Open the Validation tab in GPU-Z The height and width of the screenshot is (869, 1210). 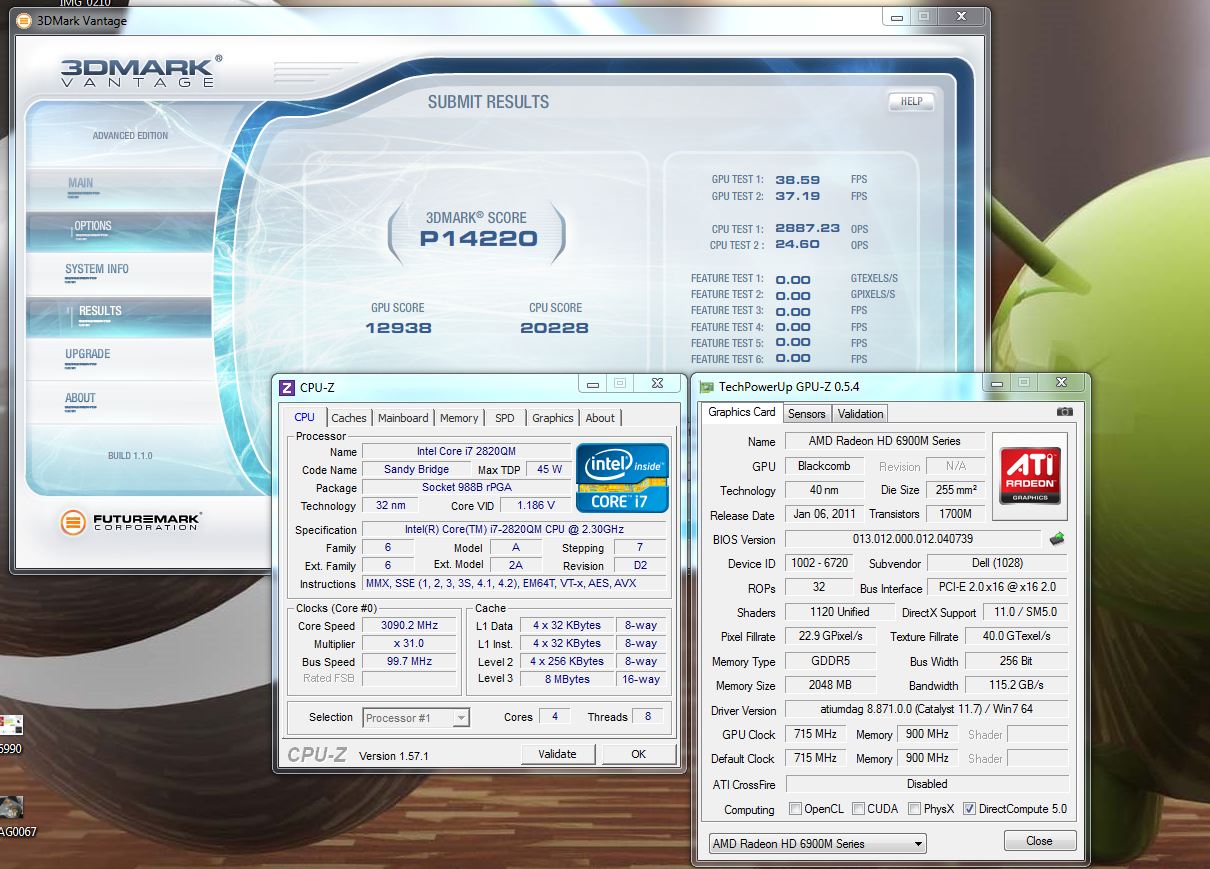[861, 414]
